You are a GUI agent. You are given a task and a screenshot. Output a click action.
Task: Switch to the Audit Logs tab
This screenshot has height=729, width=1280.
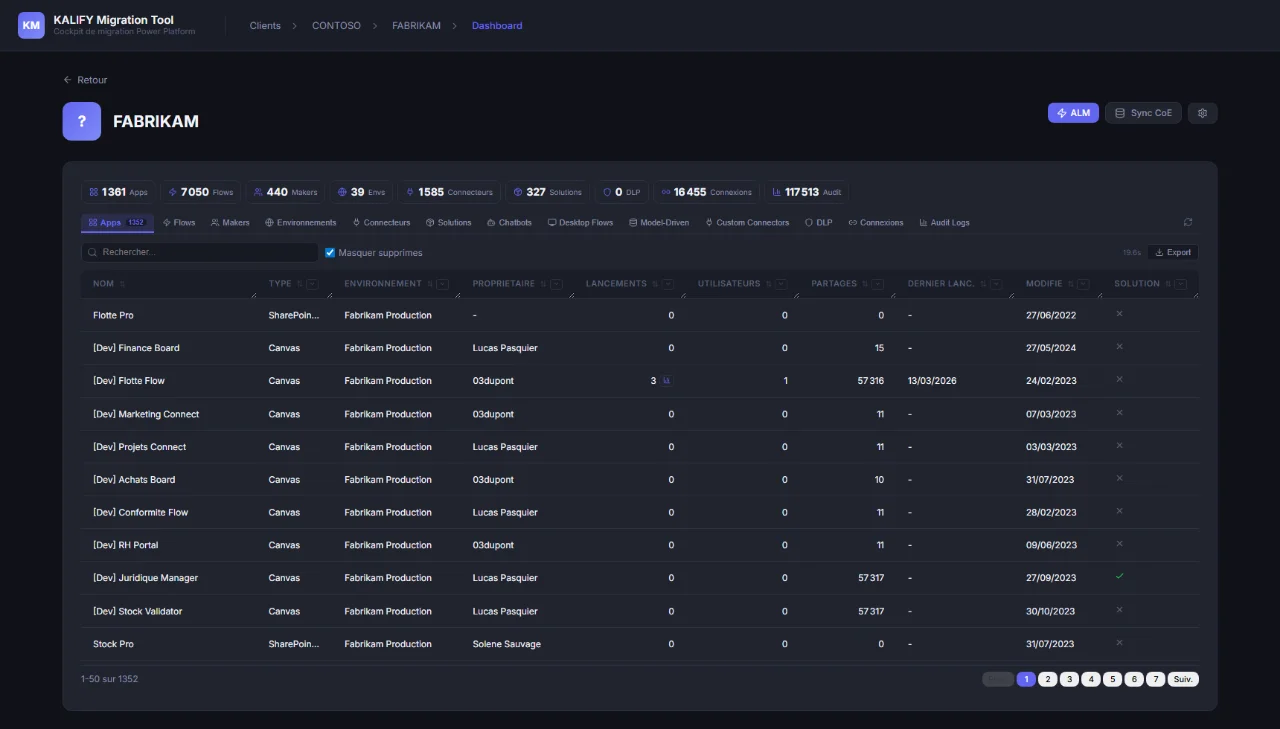(944, 222)
